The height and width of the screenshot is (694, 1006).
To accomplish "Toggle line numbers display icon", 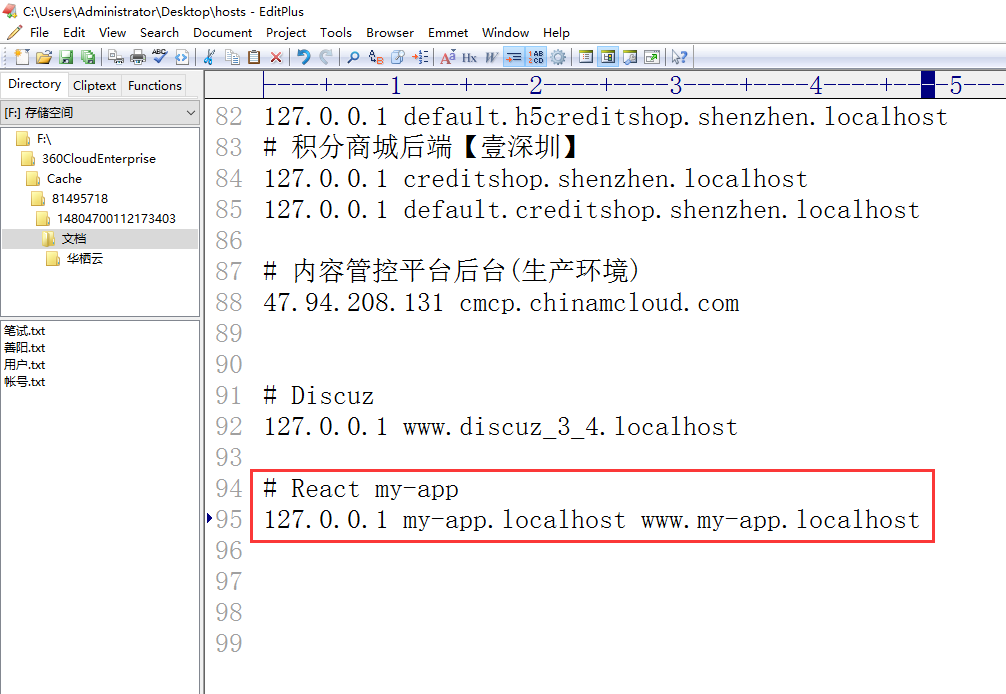I will pos(536,57).
